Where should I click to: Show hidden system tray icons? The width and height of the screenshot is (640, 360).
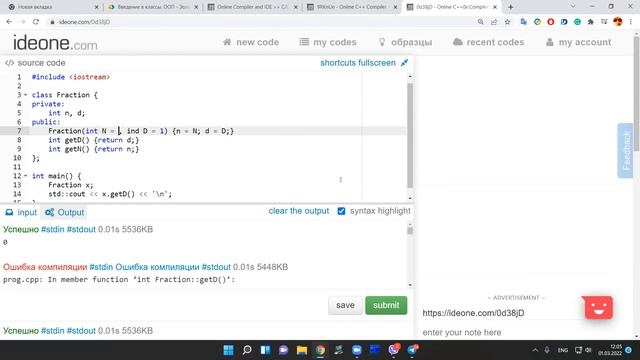tap(535, 350)
